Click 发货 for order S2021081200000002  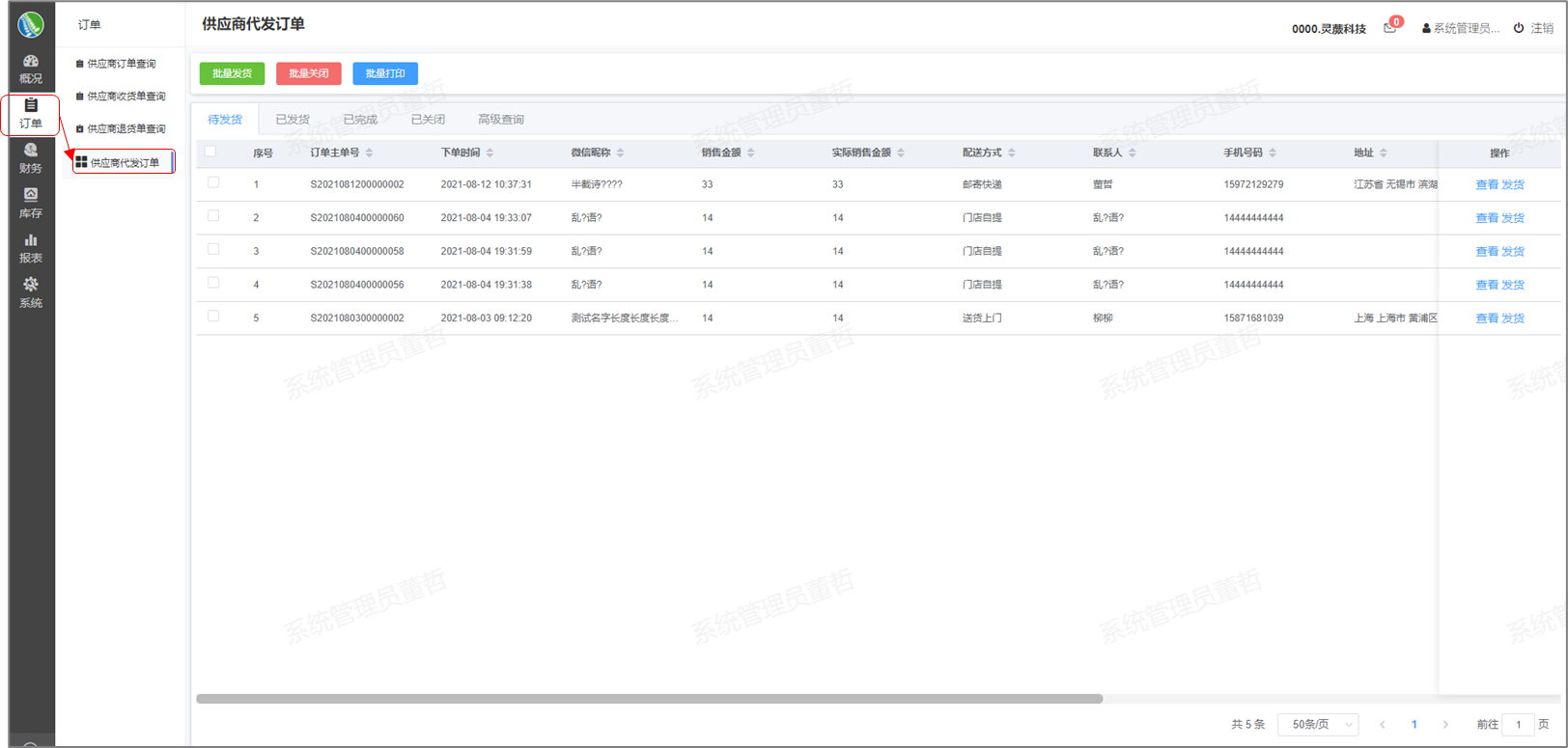pos(1513,184)
